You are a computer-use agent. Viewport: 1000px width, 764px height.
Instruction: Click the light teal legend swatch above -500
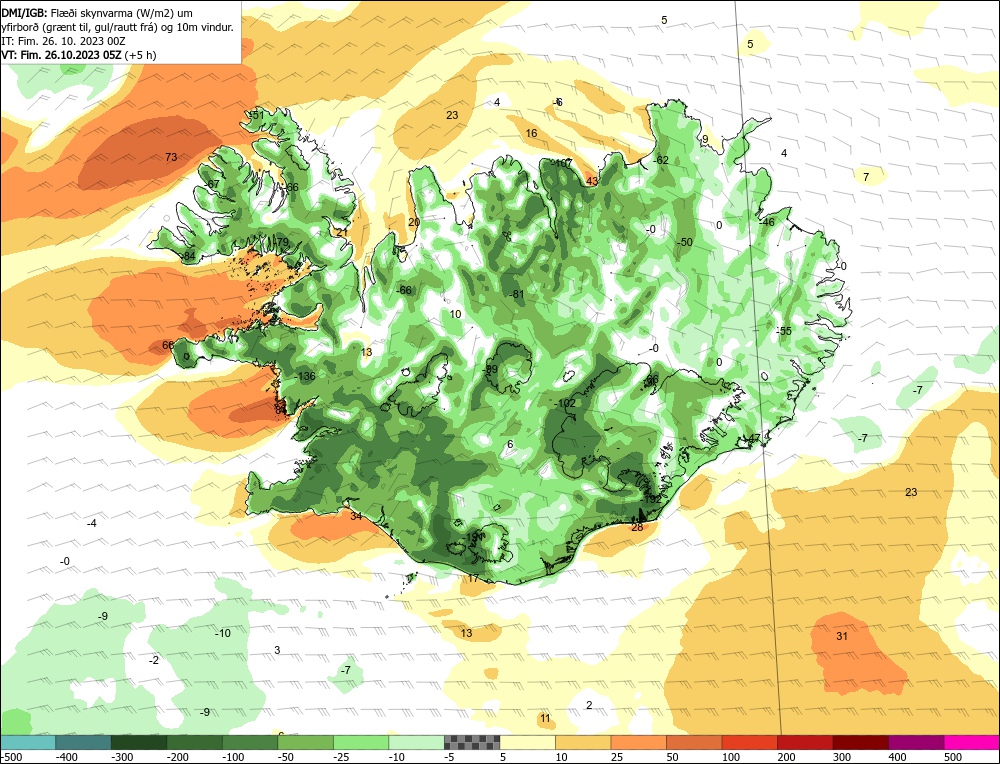(27, 742)
